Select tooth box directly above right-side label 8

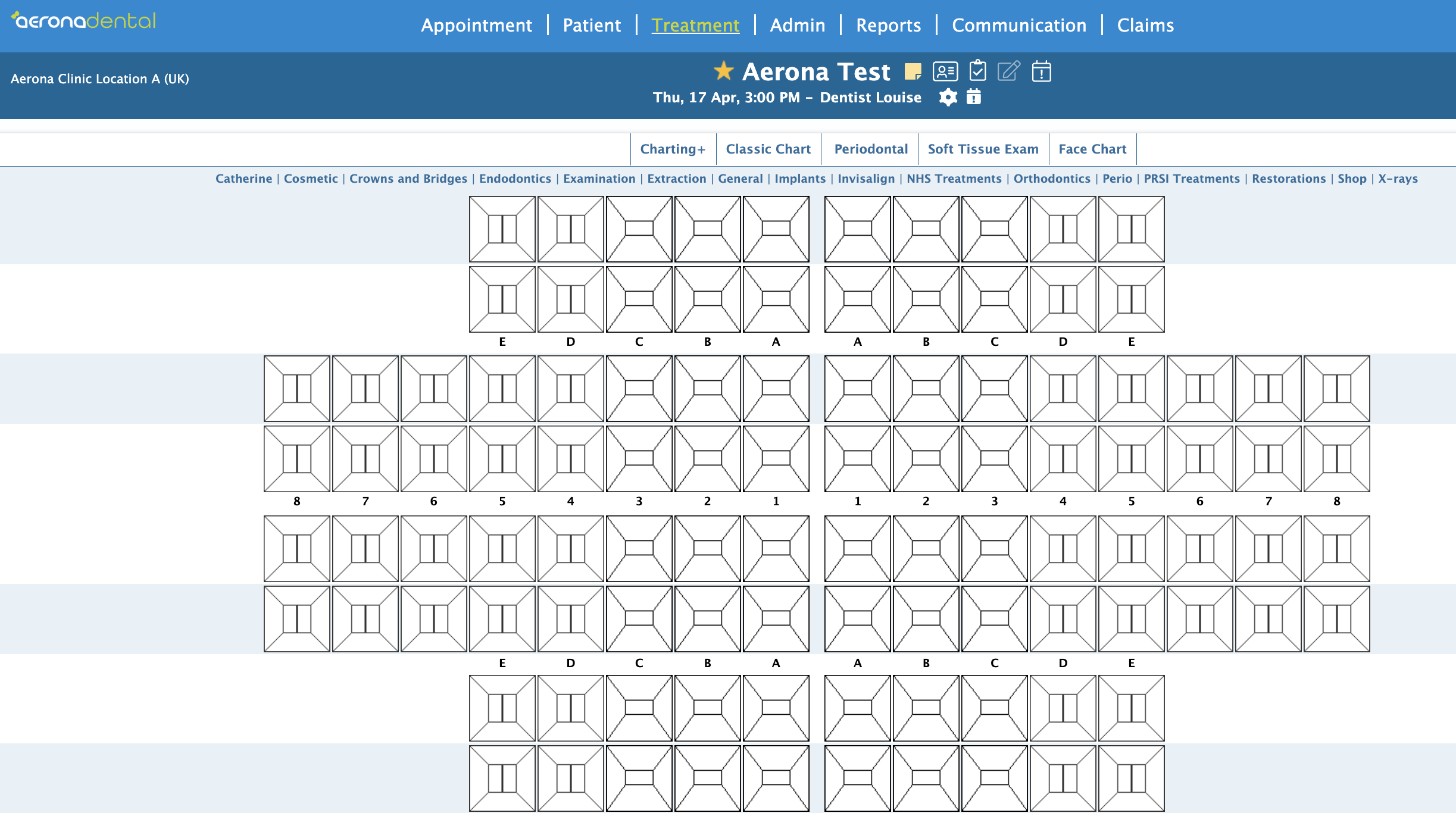pyautogui.click(x=1337, y=459)
